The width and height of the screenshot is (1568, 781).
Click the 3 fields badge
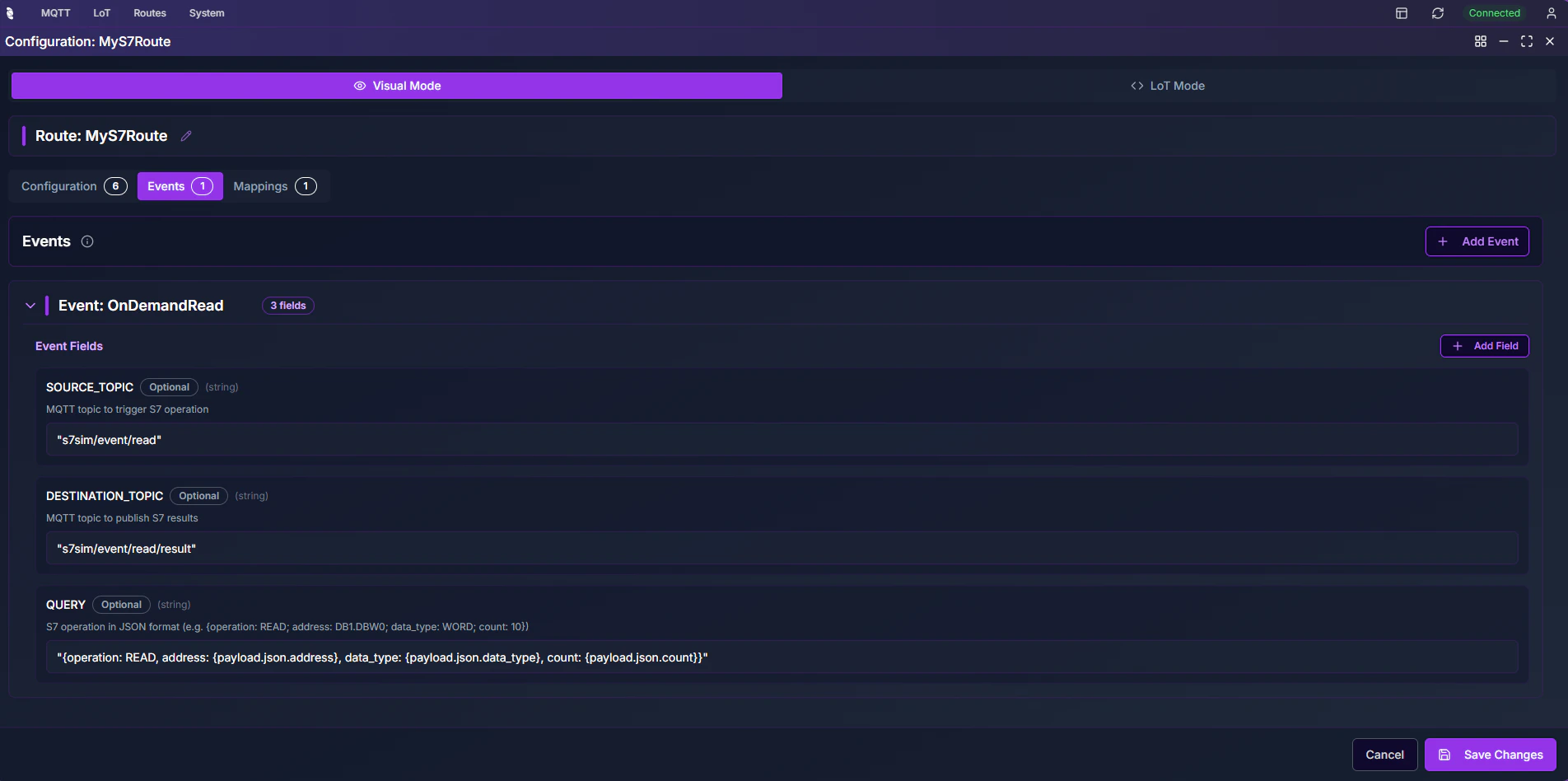pos(288,306)
